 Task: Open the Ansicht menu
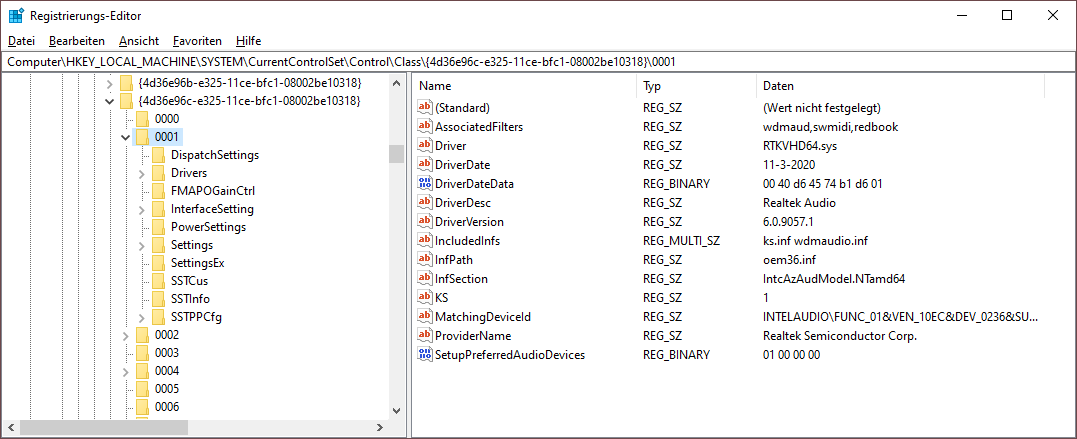(139, 41)
